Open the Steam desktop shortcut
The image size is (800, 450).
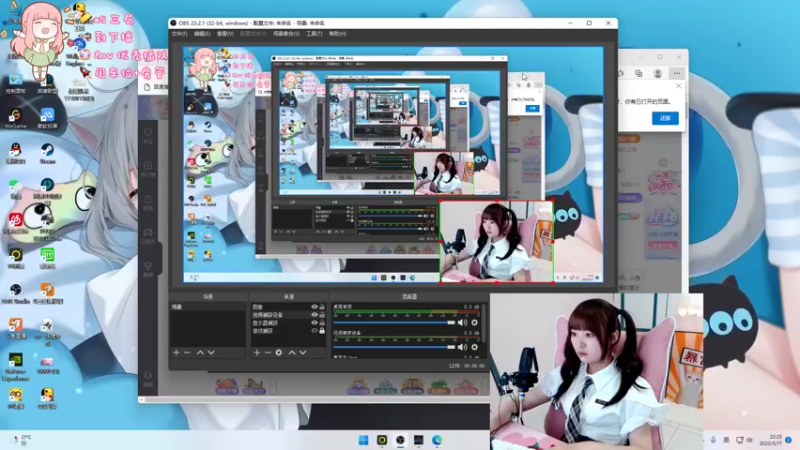click(47, 153)
